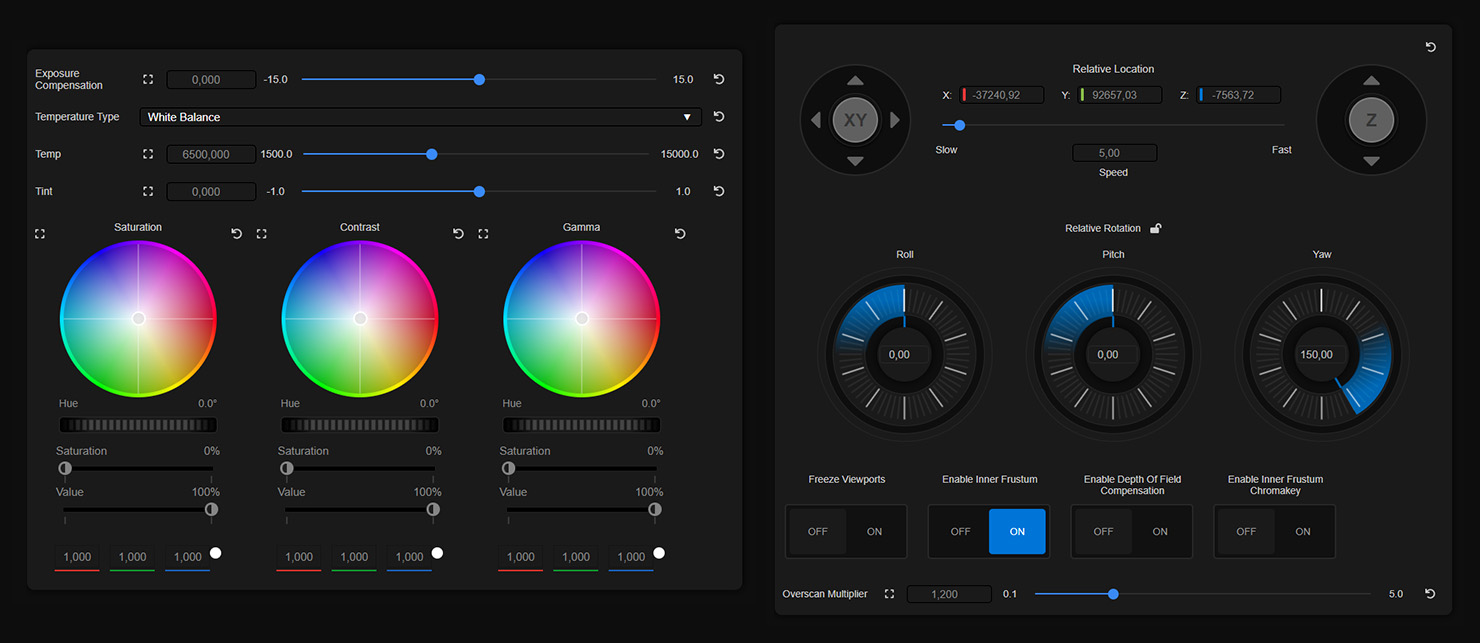The image size is (1480, 643).
Task: Turn Freeze Viewports ON
Action: pyautogui.click(x=874, y=532)
